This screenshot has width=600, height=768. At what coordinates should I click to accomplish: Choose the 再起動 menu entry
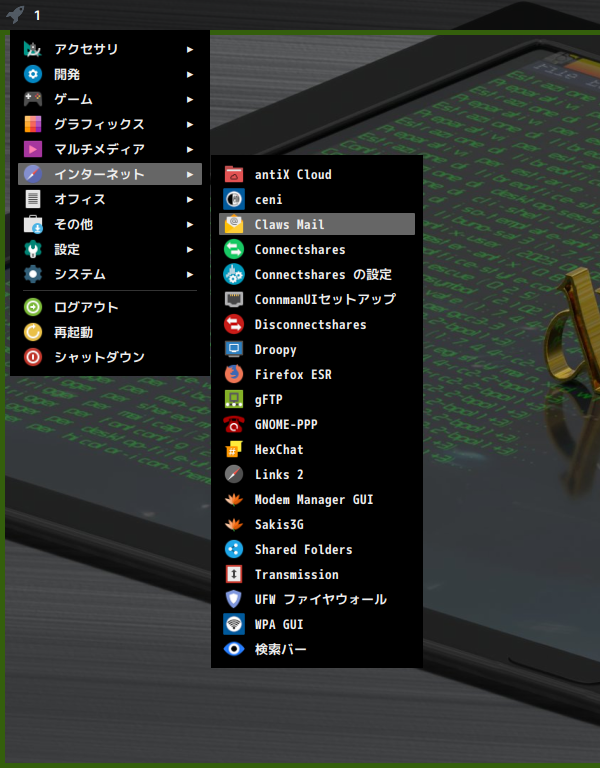coord(110,332)
